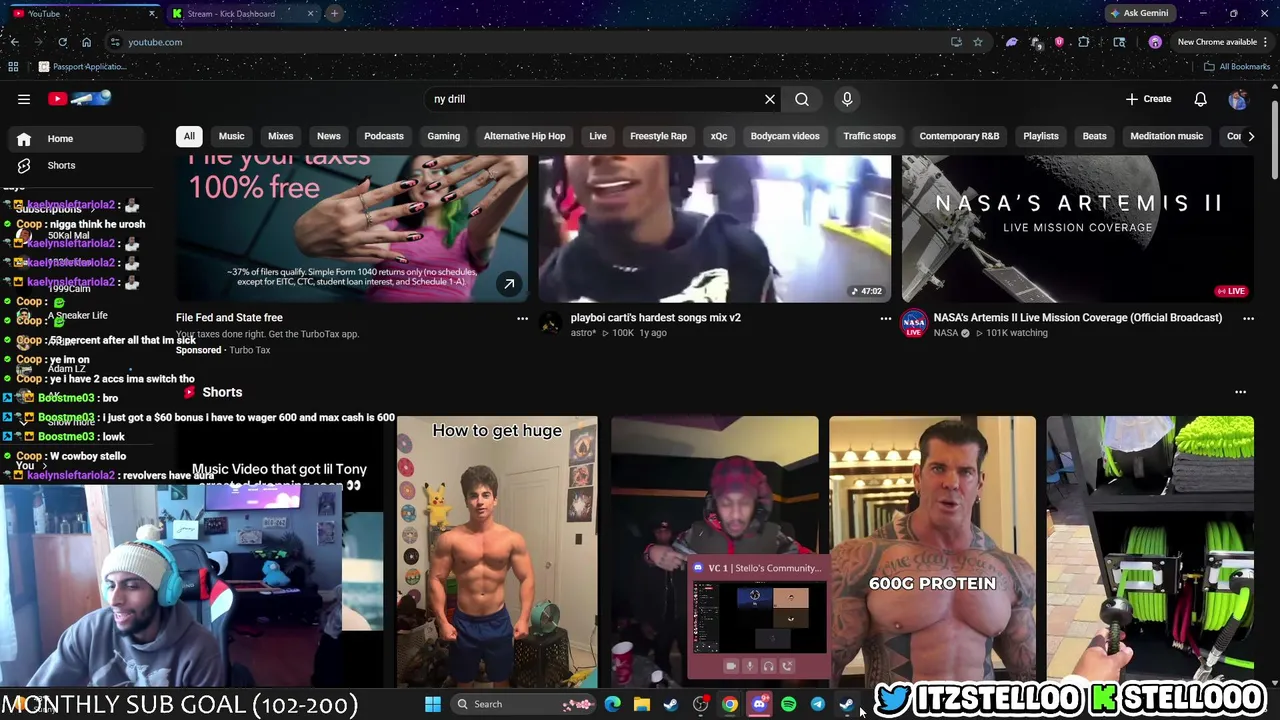Bookmark this page with star icon
Viewport: 1280px width, 720px height.
click(977, 42)
